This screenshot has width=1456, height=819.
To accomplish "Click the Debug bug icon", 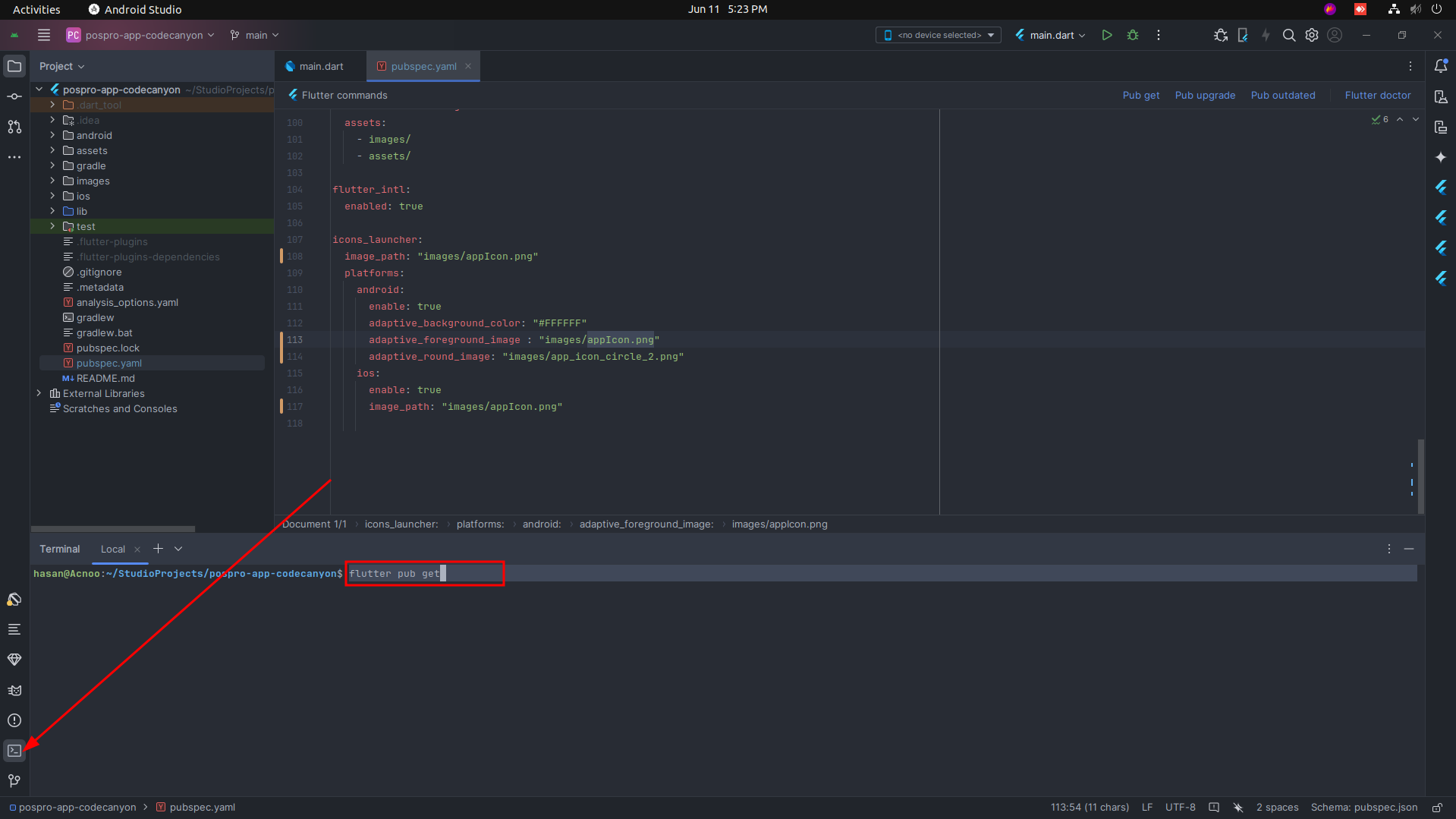I will coord(1133,35).
